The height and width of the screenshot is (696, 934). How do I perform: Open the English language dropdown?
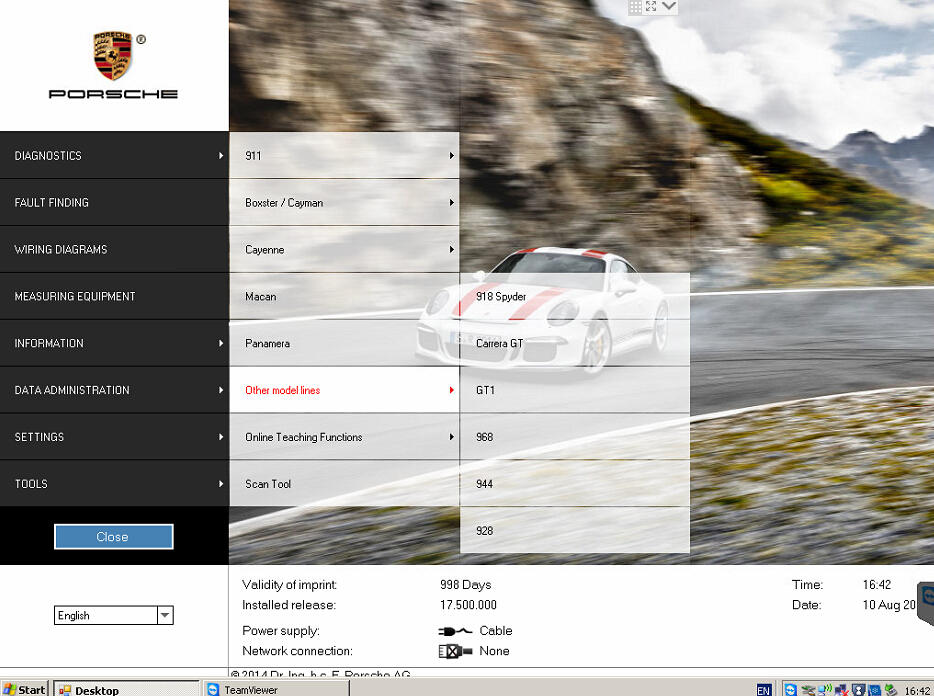pyautogui.click(x=165, y=616)
